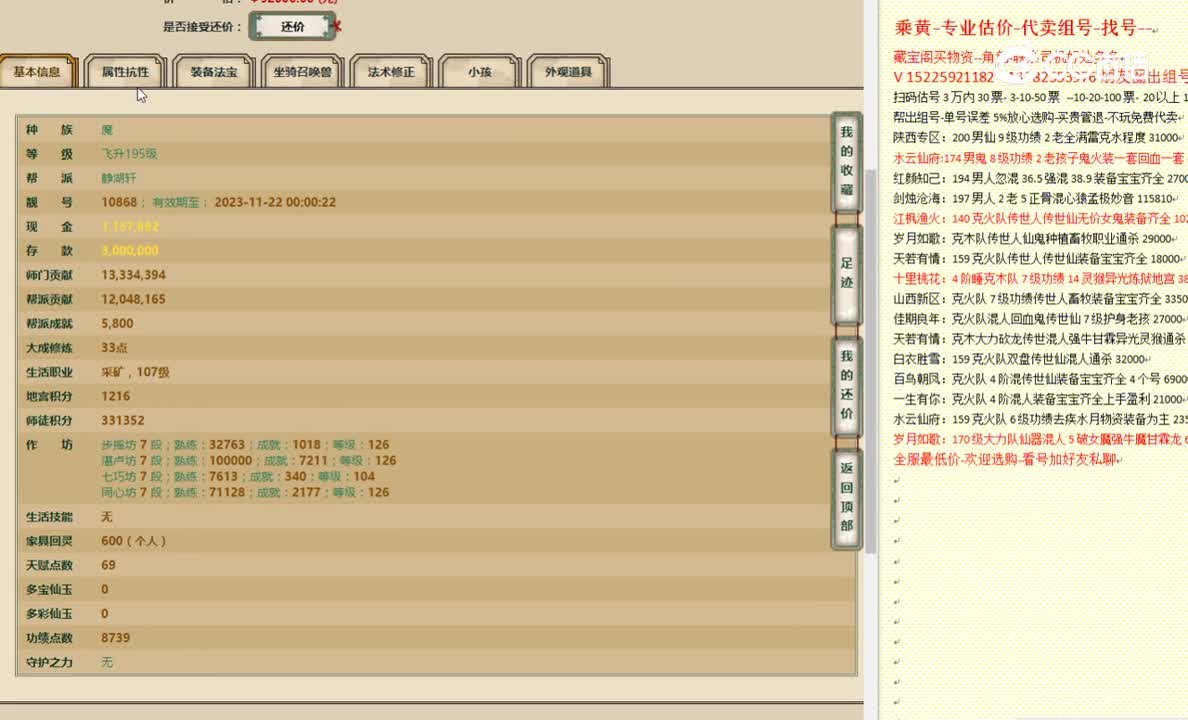
Task: Click the 还价 bargain button
Action: pos(292,27)
